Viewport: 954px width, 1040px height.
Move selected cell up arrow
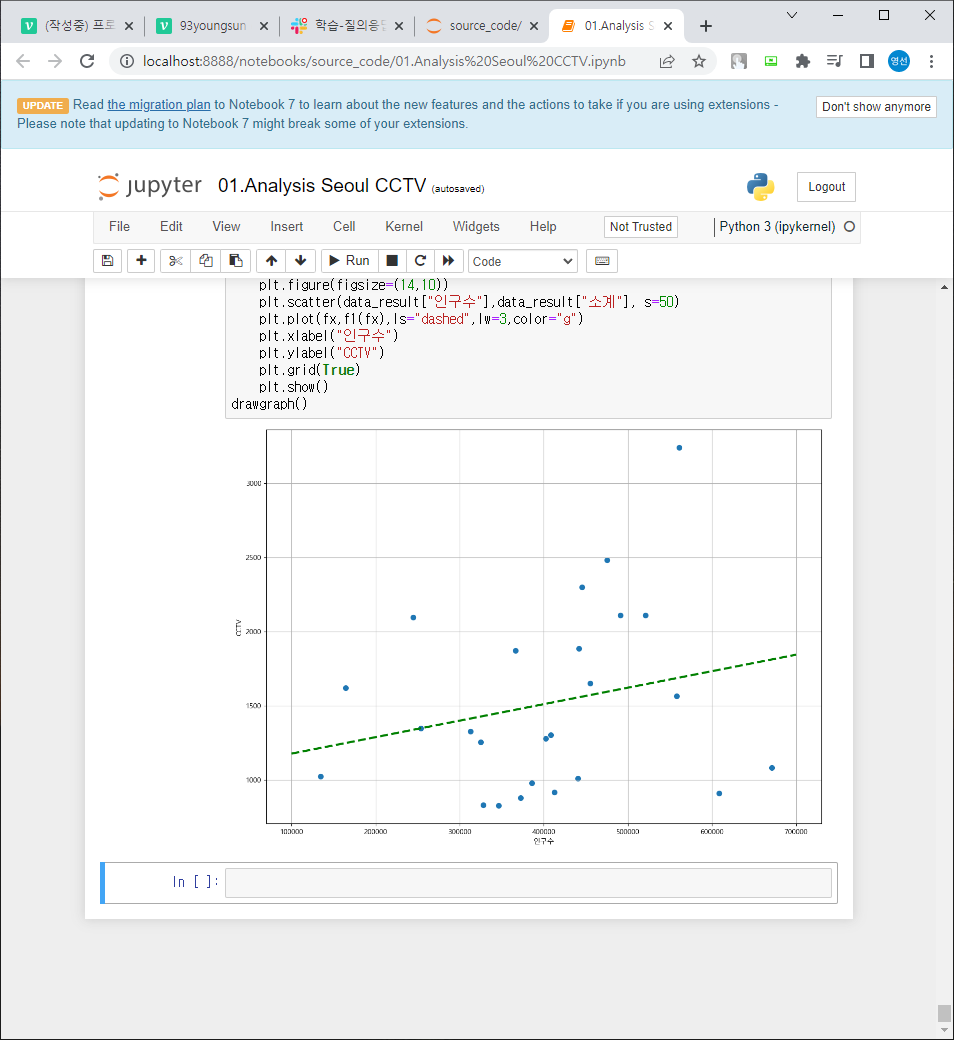point(271,261)
